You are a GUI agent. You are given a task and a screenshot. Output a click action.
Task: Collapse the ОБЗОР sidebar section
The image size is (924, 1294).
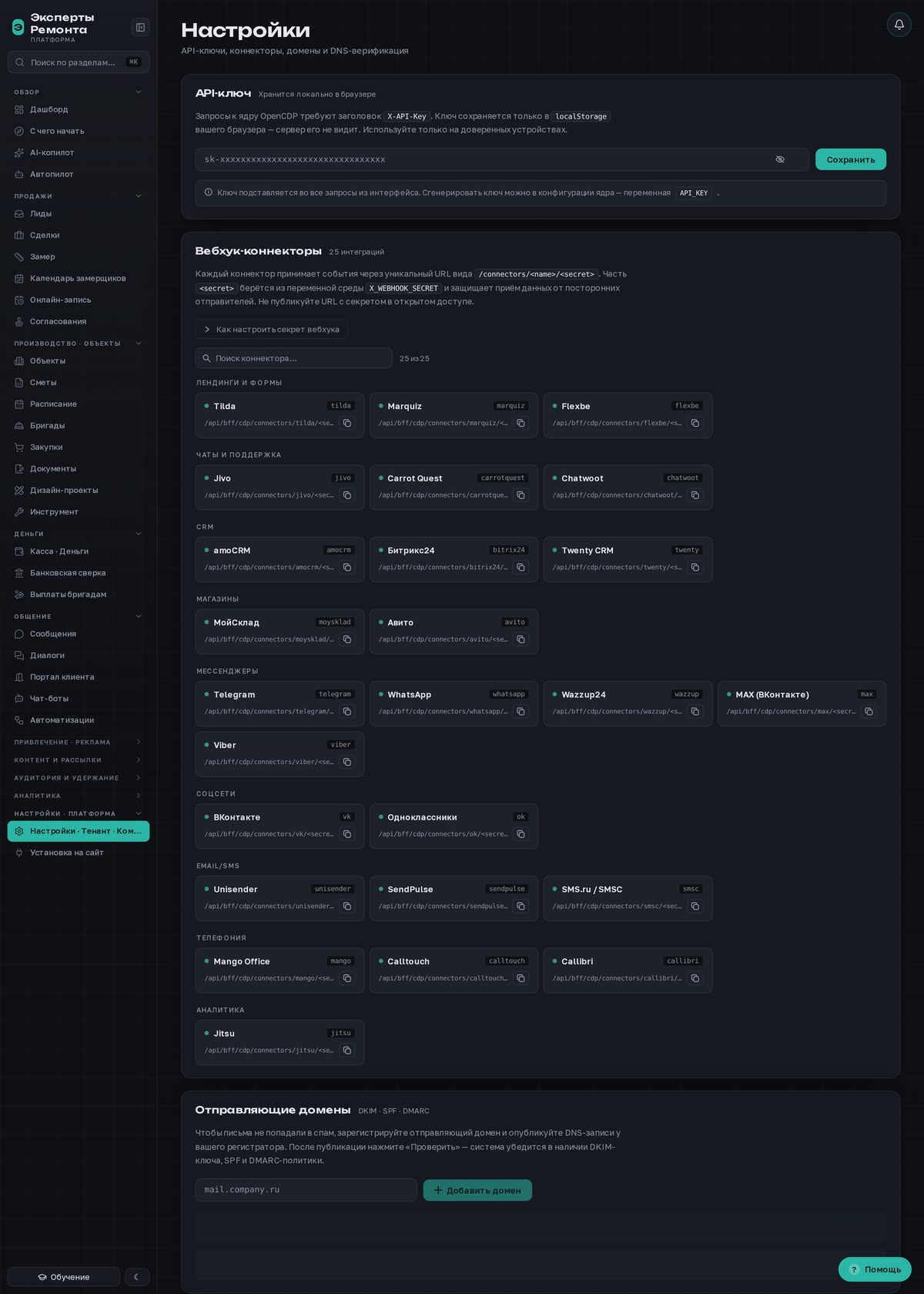tap(79, 92)
